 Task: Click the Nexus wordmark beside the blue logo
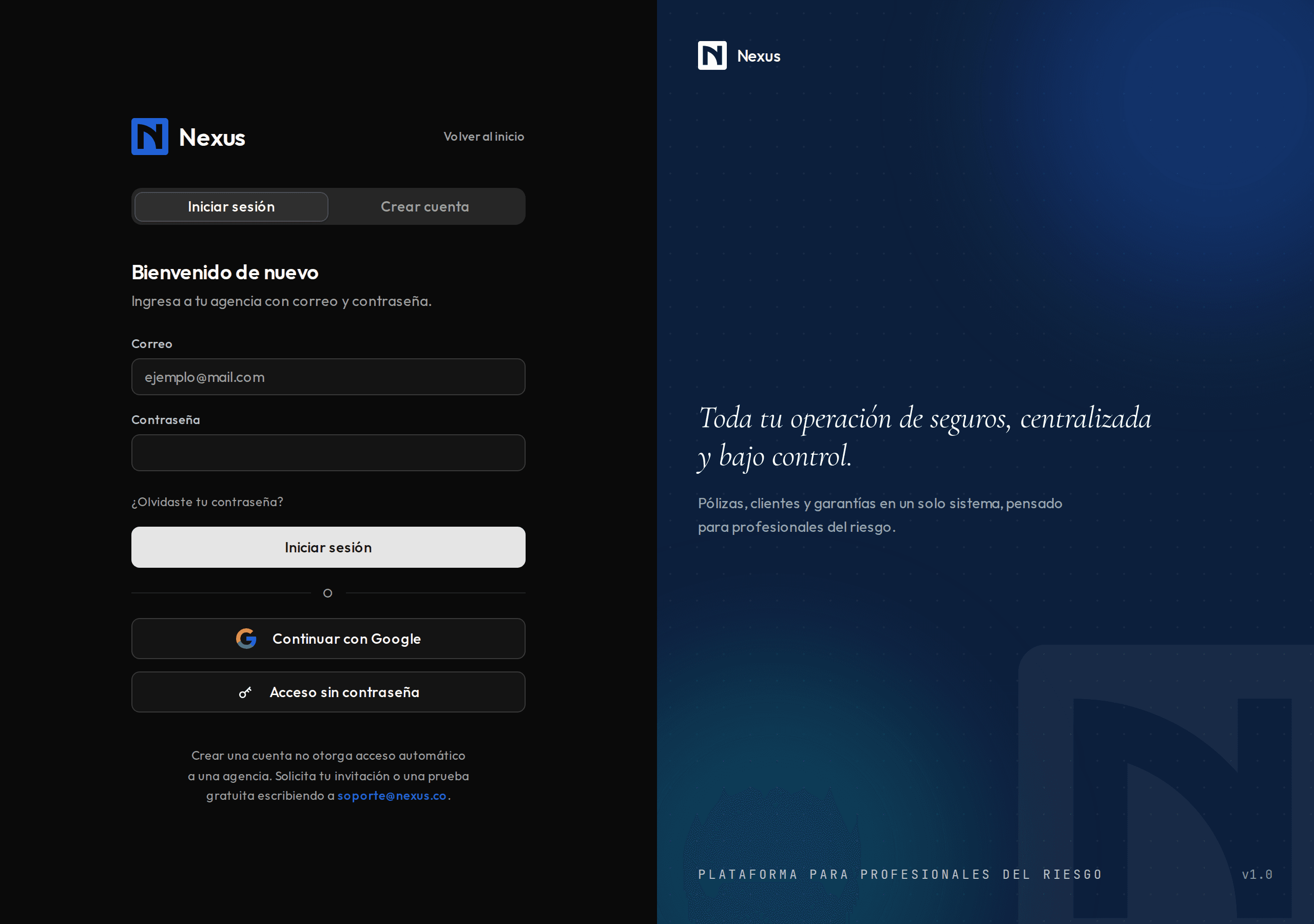pos(212,138)
